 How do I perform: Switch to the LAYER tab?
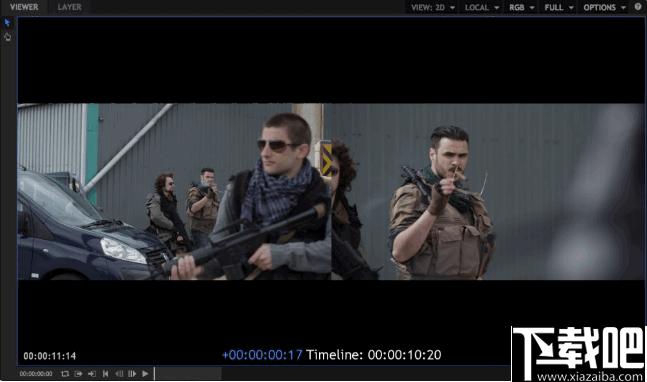[x=69, y=7]
